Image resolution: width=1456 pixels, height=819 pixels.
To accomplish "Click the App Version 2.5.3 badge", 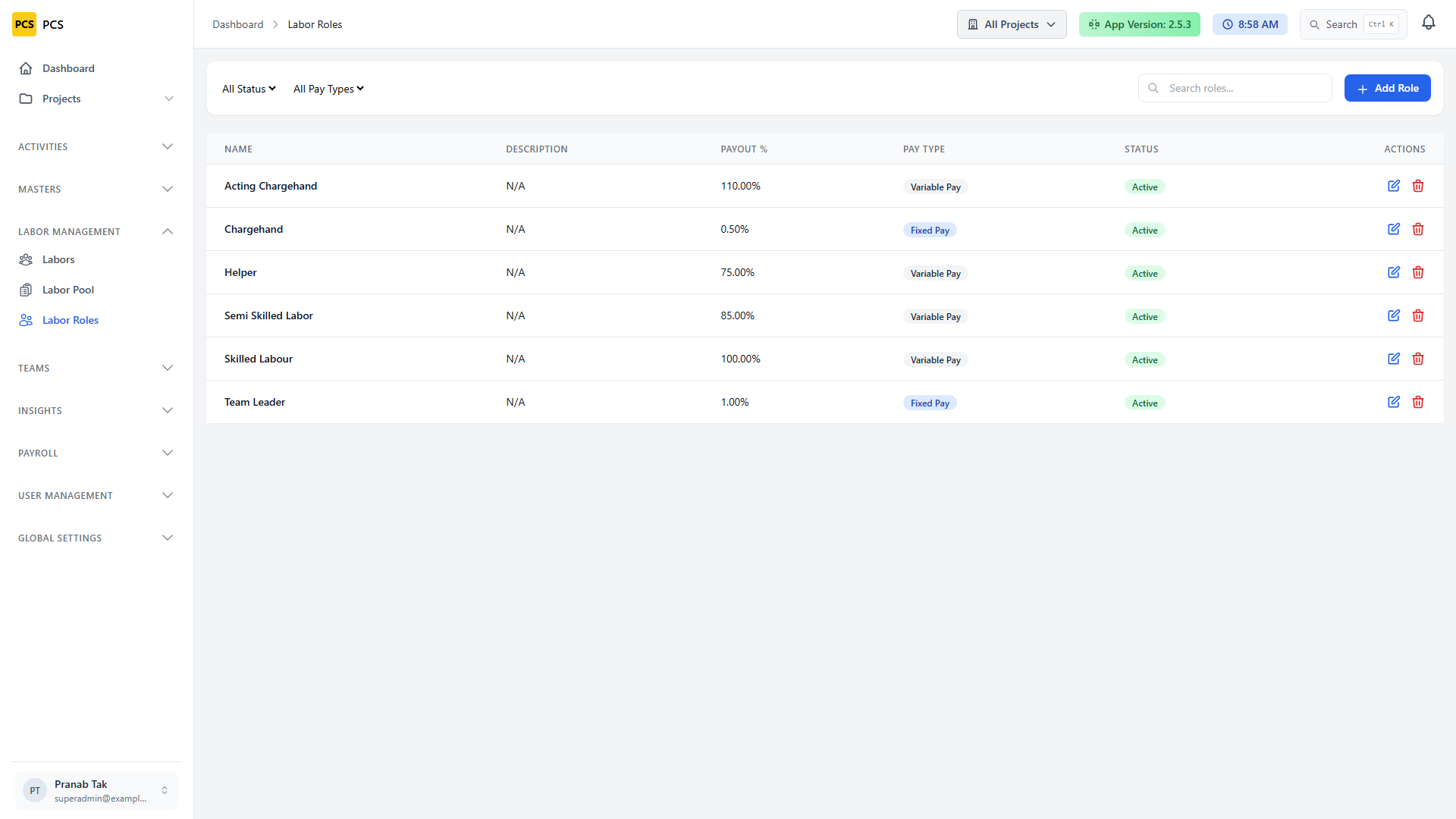I will 1139,24.
